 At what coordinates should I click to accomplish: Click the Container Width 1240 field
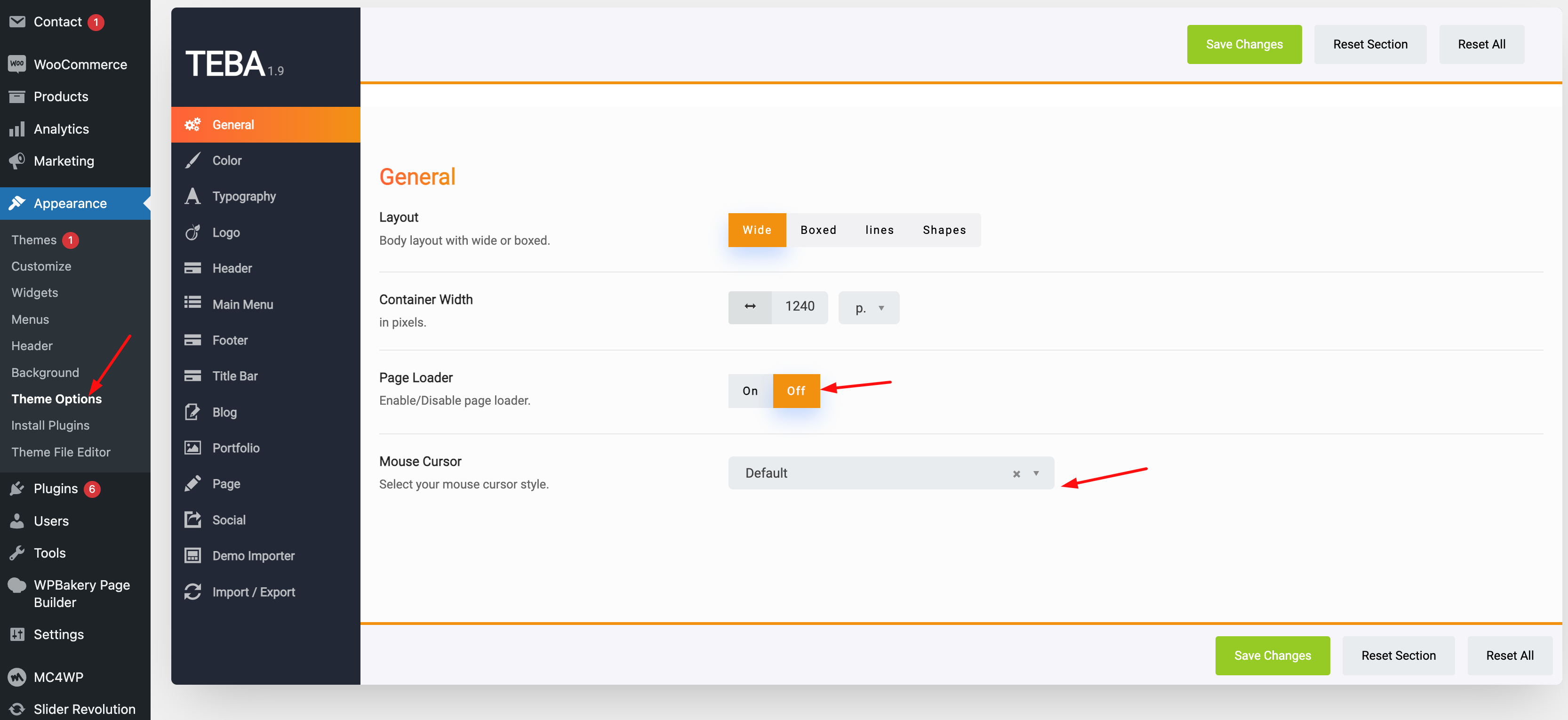coord(799,307)
